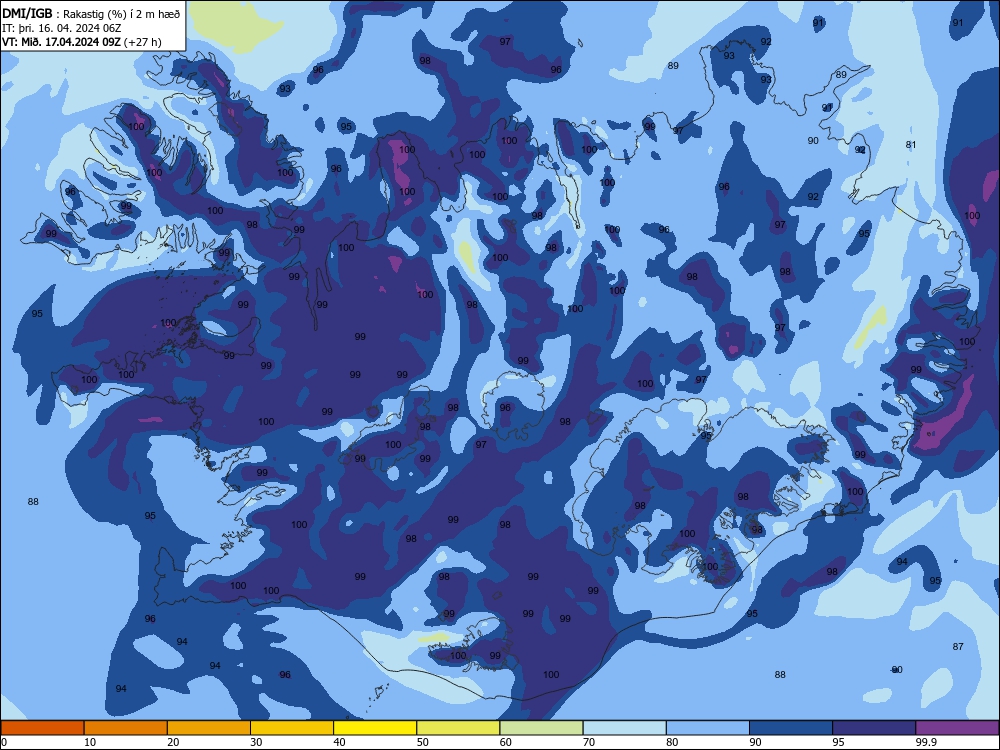Screen dimensions: 1000x750
Task: Click the 'DMI/IGB' source label
Action: 27,13
